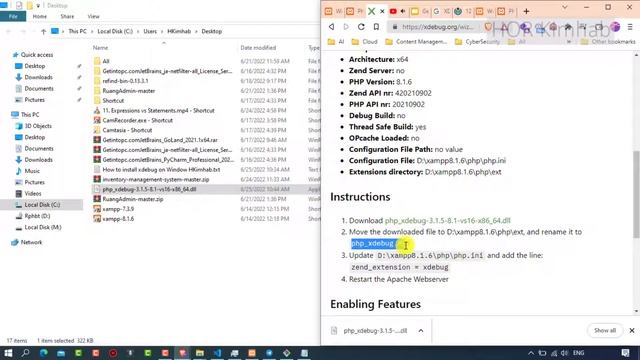Open Other bookmarks folder
This screenshot has height=360, width=640.
[x=608, y=42]
